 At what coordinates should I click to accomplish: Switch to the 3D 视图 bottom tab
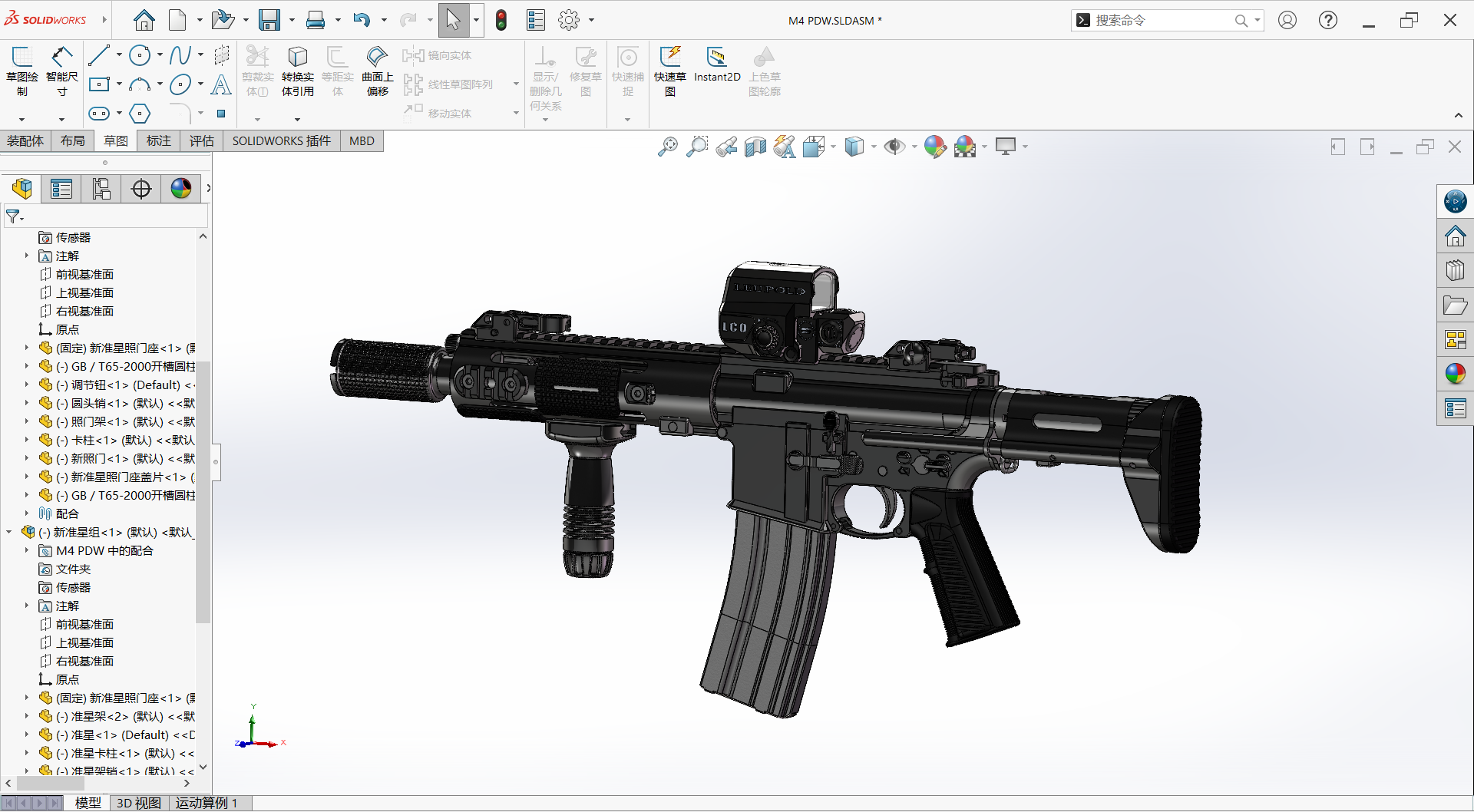tap(139, 803)
